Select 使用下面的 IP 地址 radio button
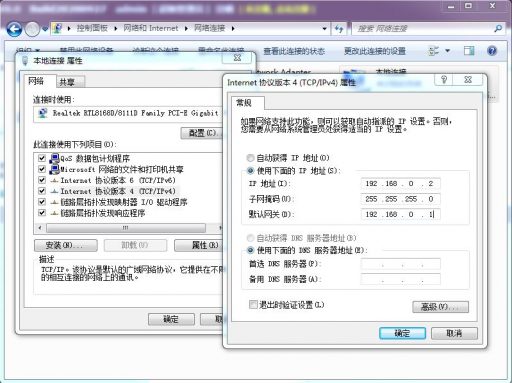The image size is (512, 383). 250,171
